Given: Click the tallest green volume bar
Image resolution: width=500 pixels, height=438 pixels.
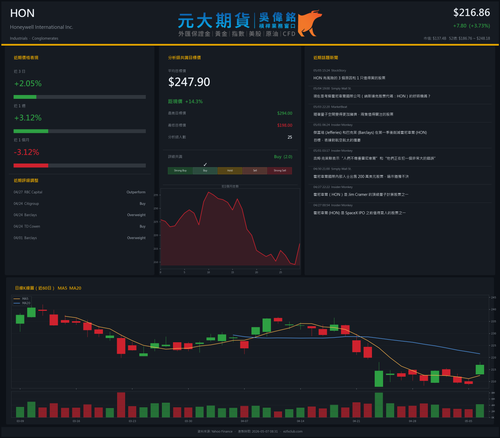Looking at the screenshot, I should (x=379, y=405).
